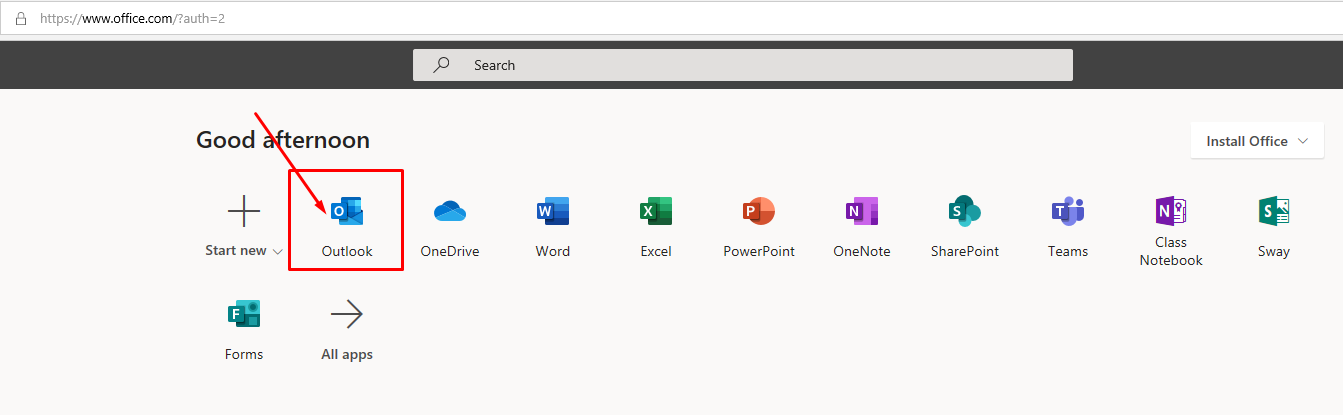
Task: Click the All apps arrow
Action: point(347,315)
